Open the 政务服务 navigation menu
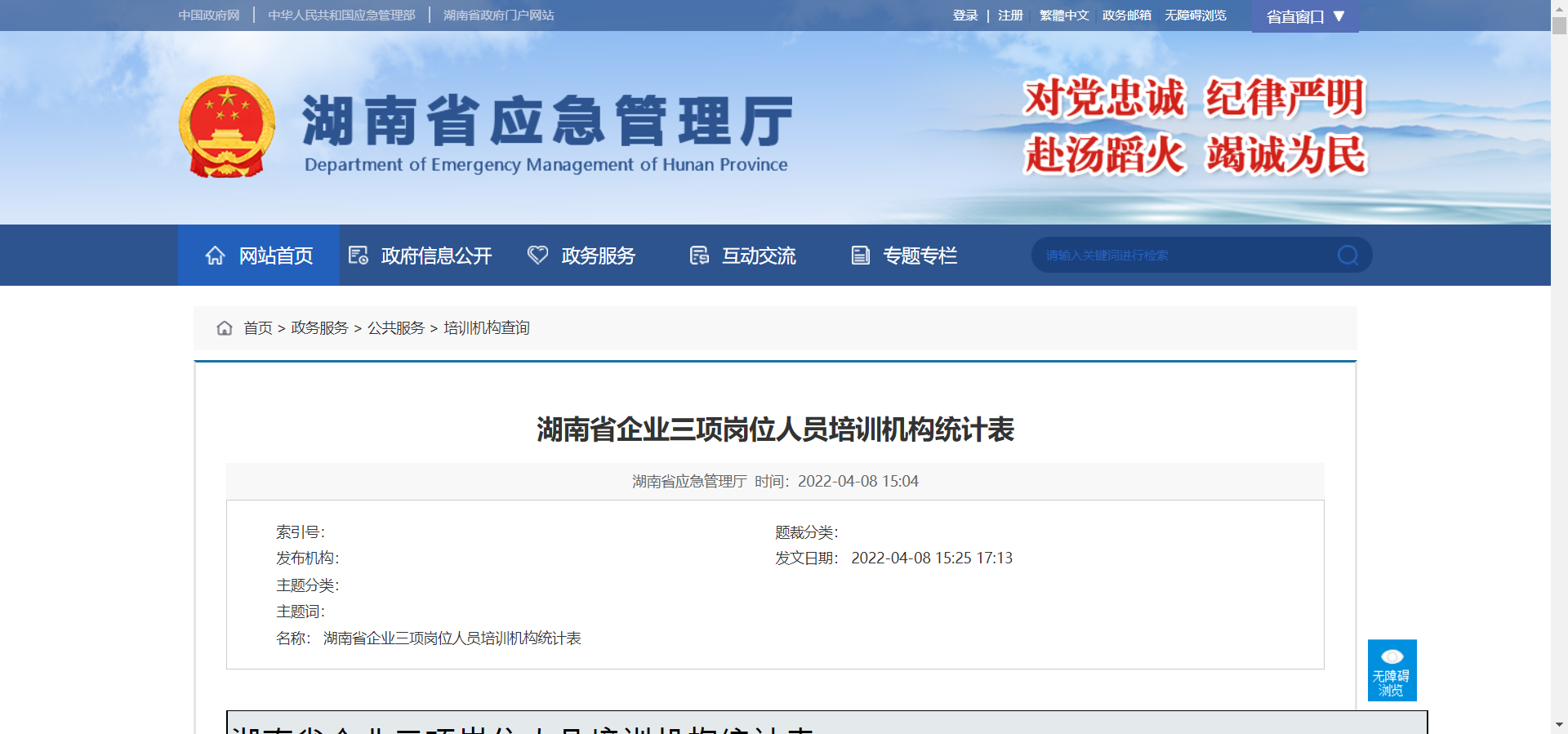This screenshot has height=734, width=1568. [598, 256]
